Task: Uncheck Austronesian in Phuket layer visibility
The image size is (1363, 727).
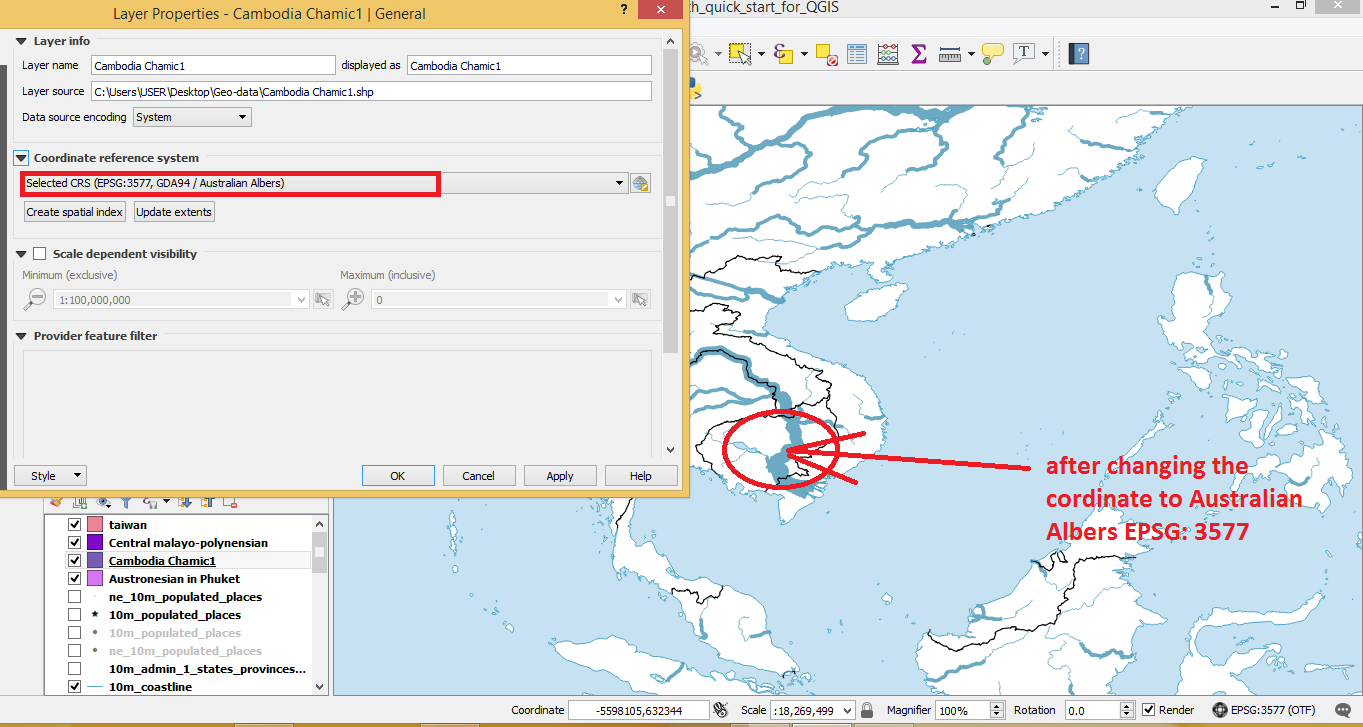Action: (74, 579)
